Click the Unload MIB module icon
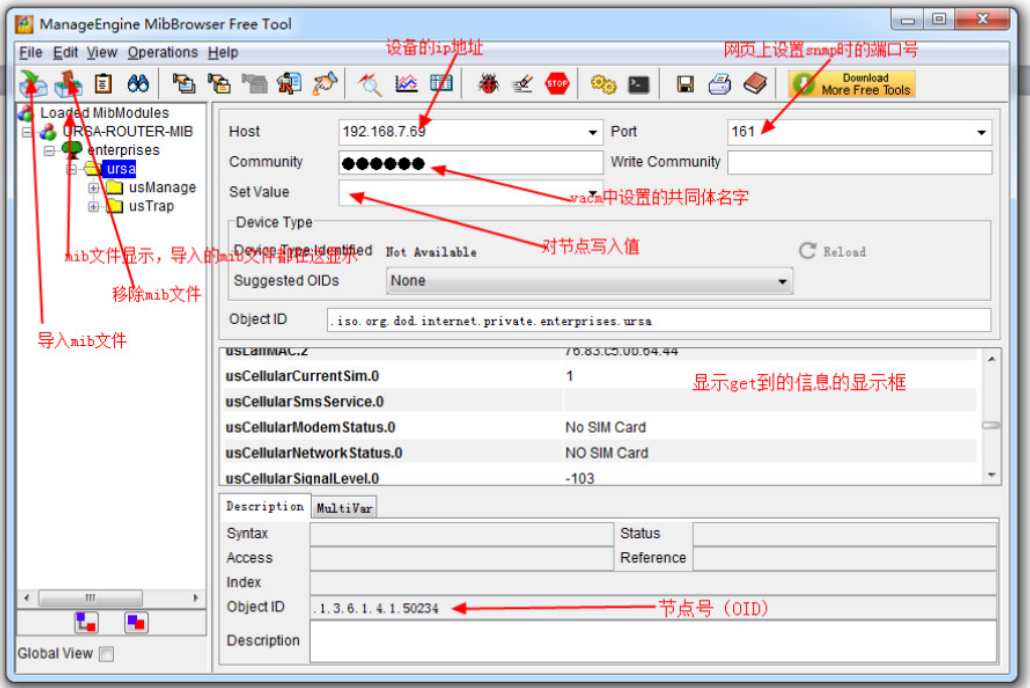 (x=68, y=83)
